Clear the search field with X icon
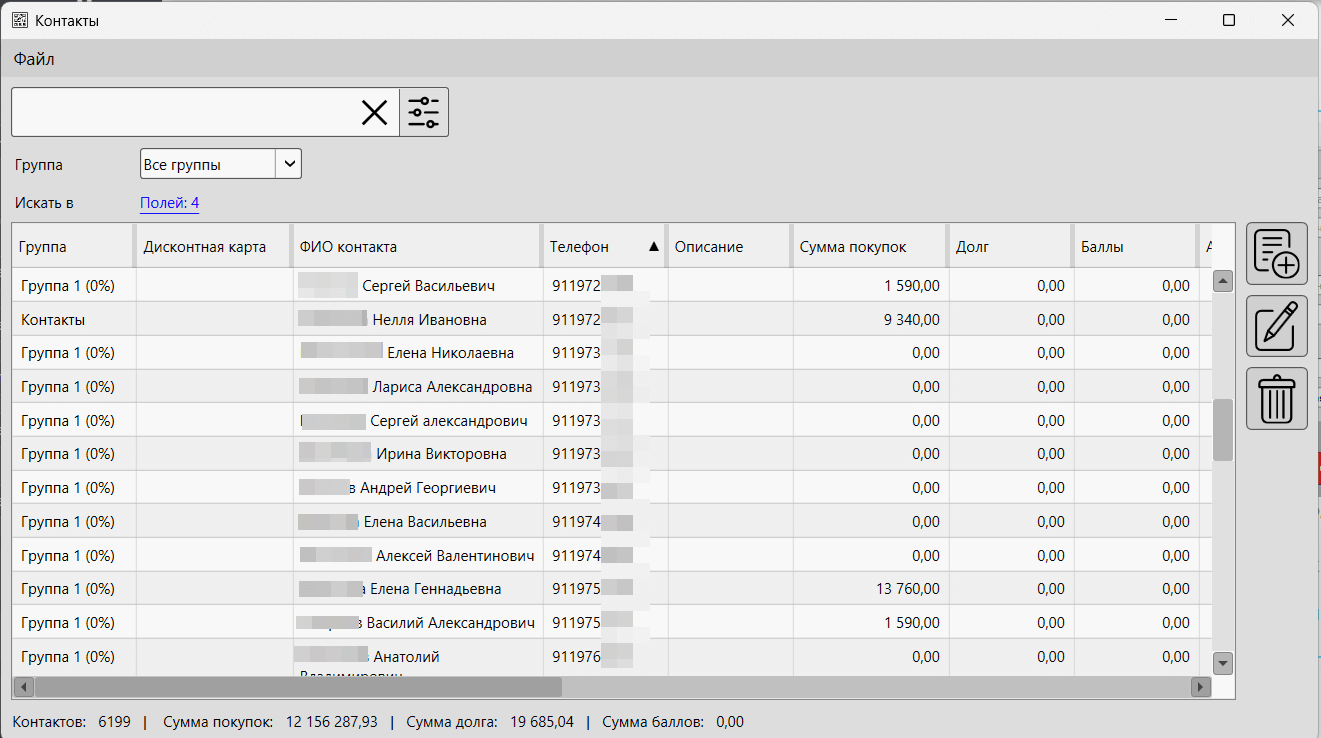This screenshot has width=1321, height=738. (374, 112)
